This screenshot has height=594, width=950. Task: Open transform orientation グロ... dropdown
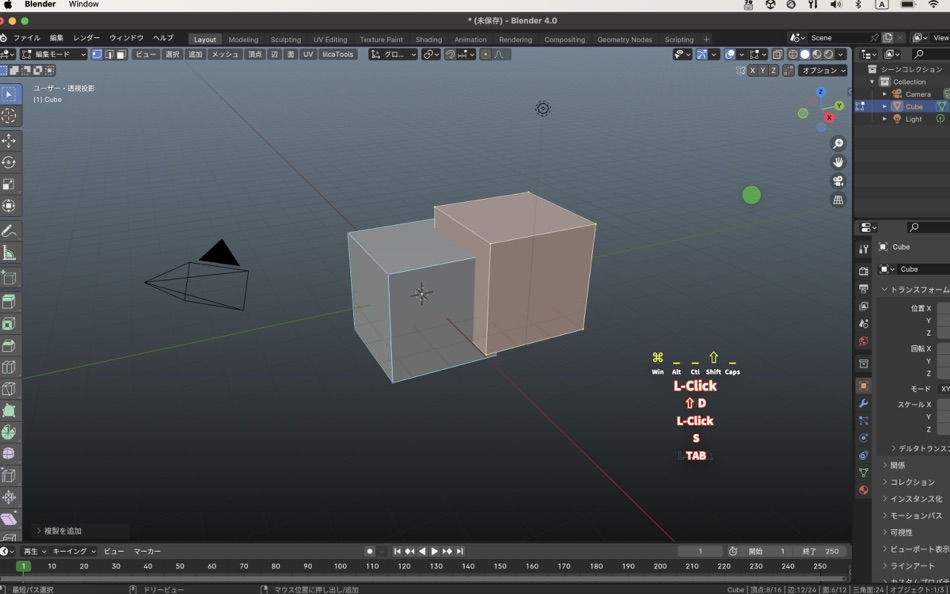click(393, 55)
